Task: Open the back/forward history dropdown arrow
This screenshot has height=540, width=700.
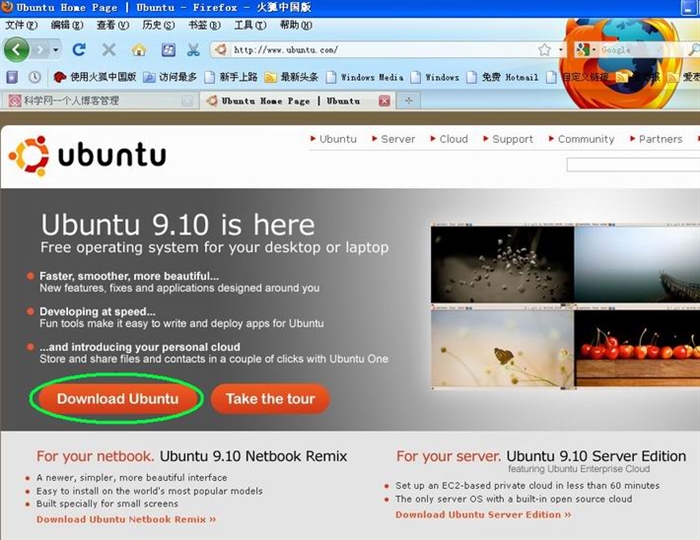Action: click(x=55, y=50)
